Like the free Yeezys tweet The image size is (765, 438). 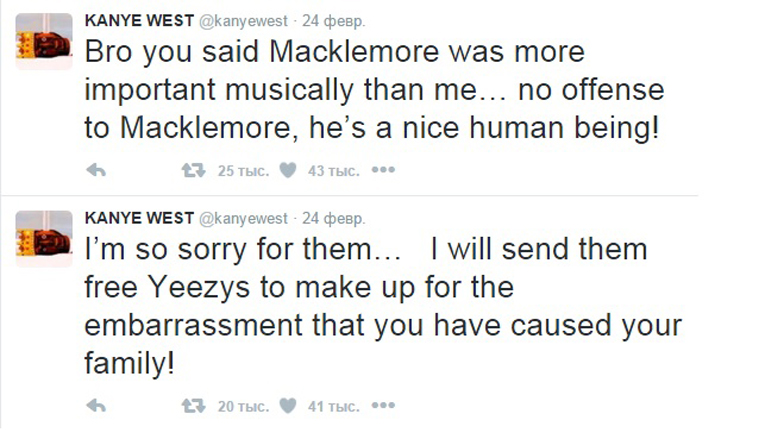[x=287, y=406]
